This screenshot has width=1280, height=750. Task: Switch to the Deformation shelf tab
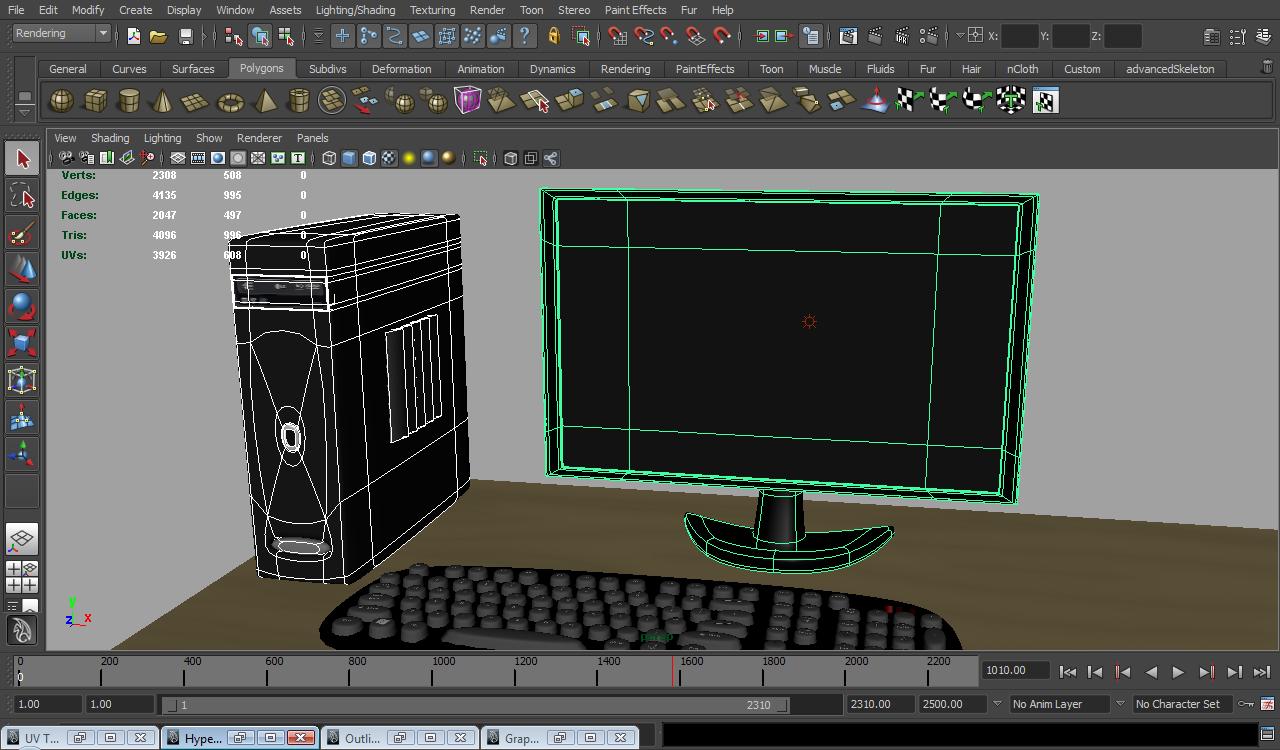401,69
